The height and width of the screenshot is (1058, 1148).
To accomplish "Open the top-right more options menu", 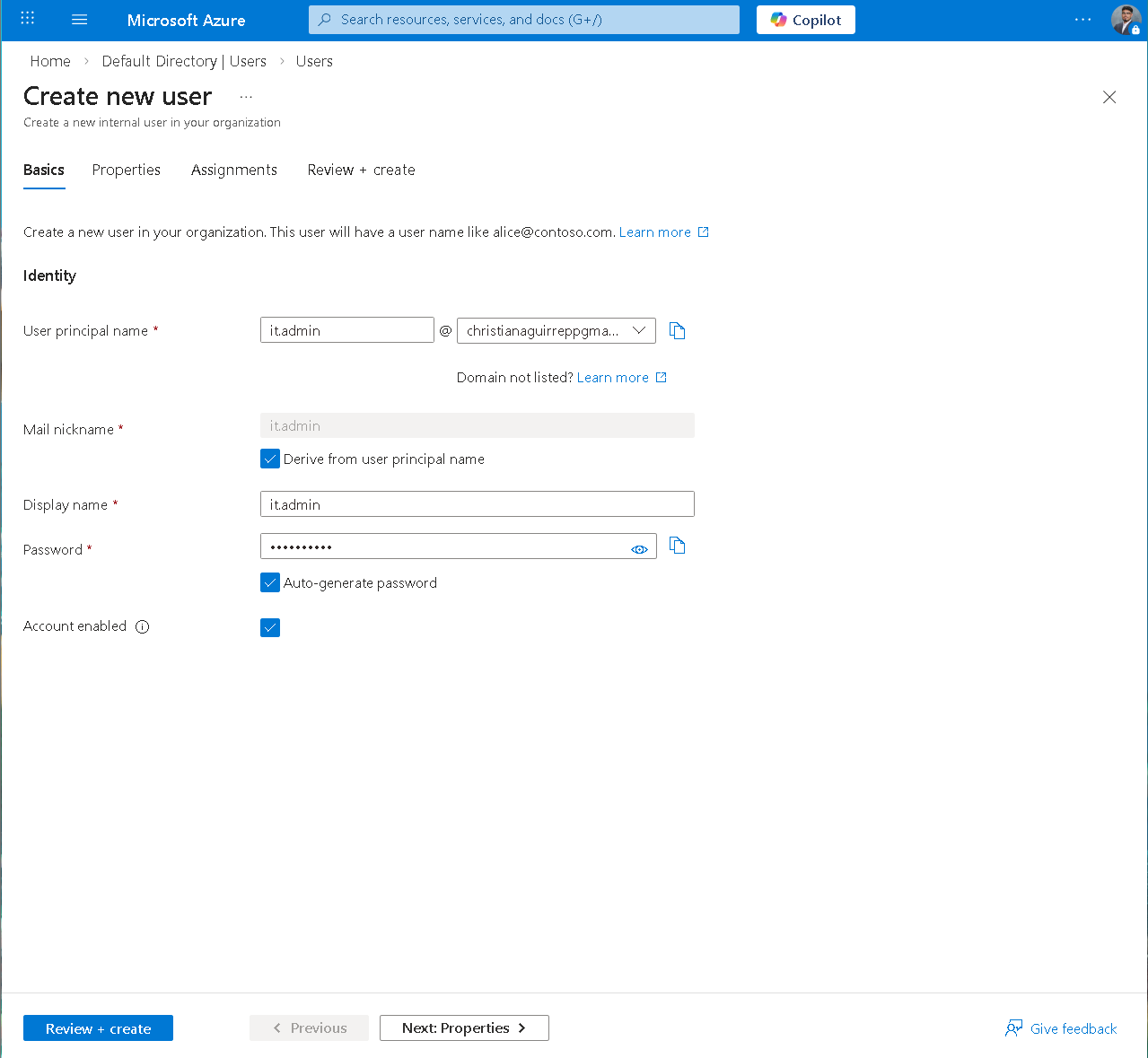I will [1082, 19].
